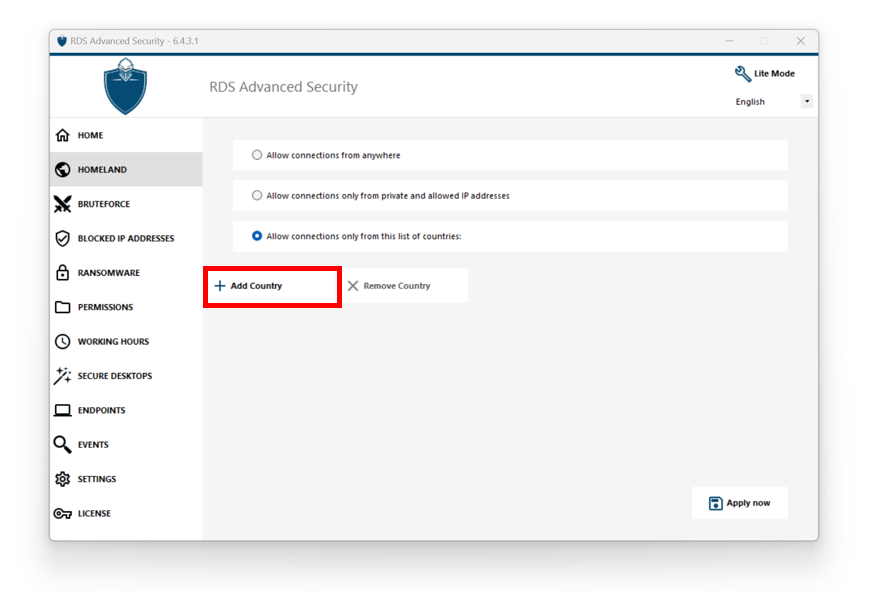Click the Ransomware padlock icon
This screenshot has width=872, height=592.
pyautogui.click(x=62, y=272)
